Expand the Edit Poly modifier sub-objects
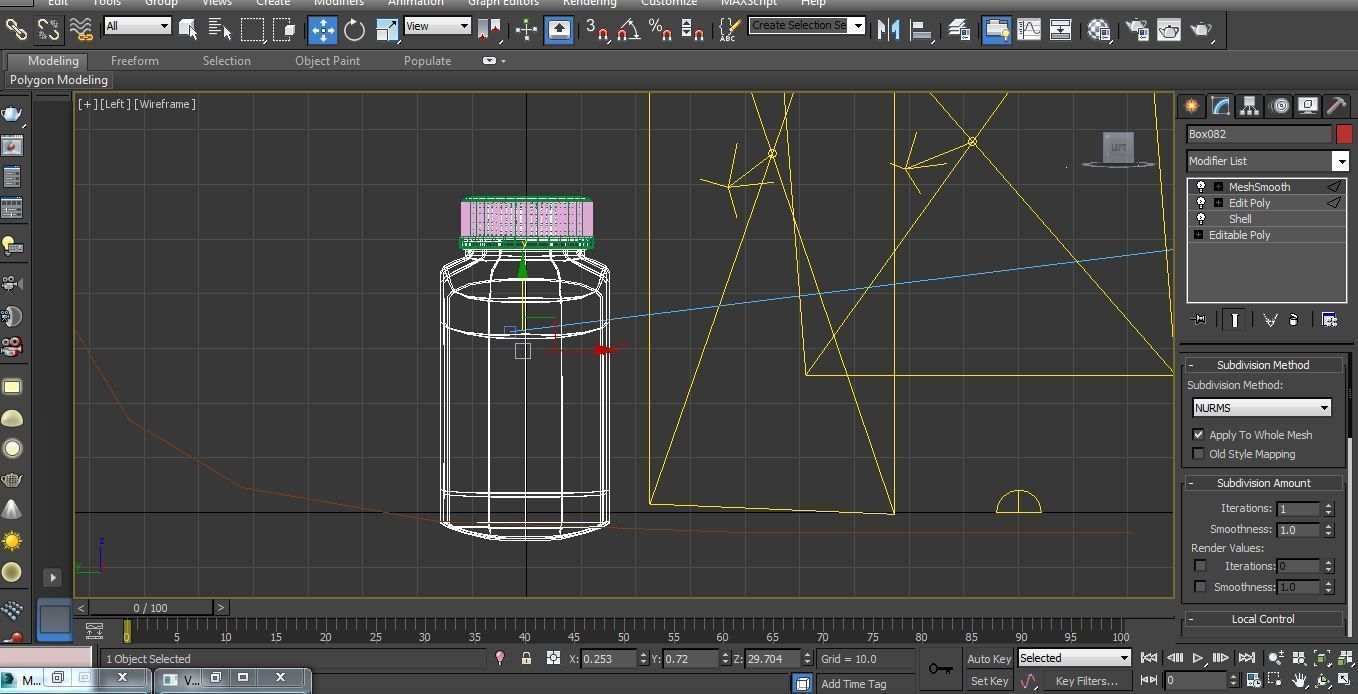This screenshot has width=1358, height=694. (x=1218, y=203)
